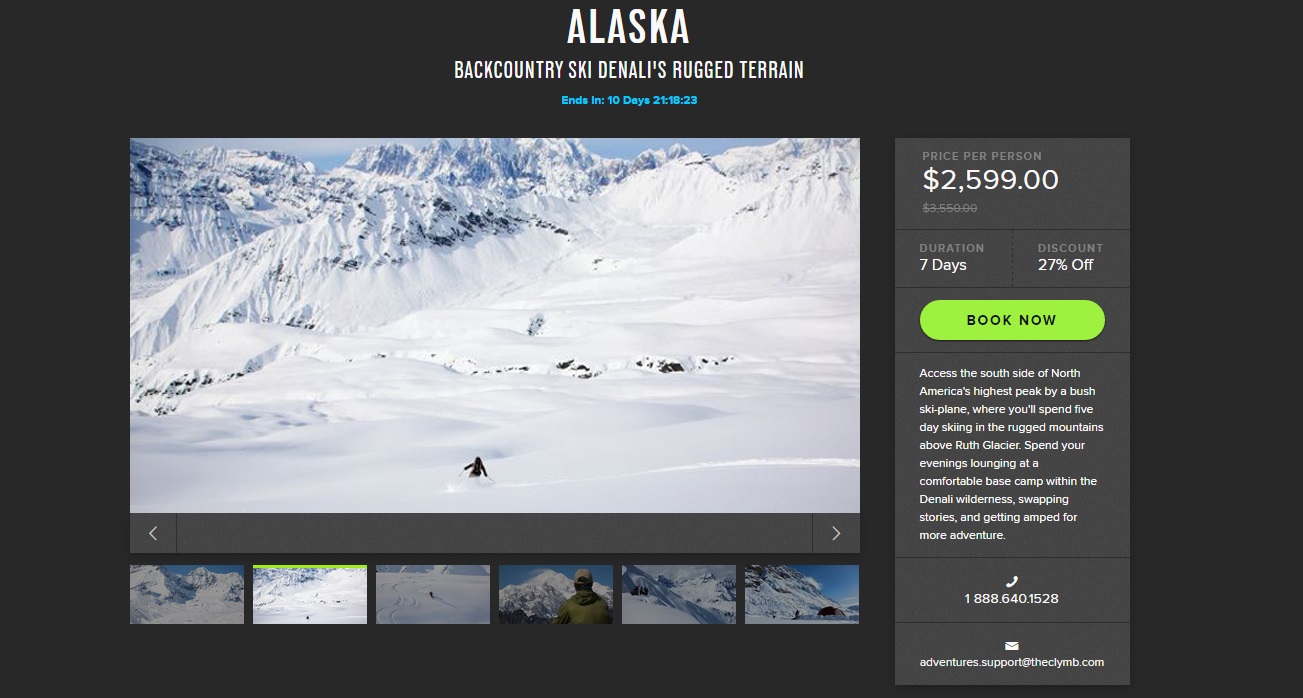Select the fifth snowy slope thumbnail
Image resolution: width=1303 pixels, height=698 pixels.
click(x=679, y=595)
